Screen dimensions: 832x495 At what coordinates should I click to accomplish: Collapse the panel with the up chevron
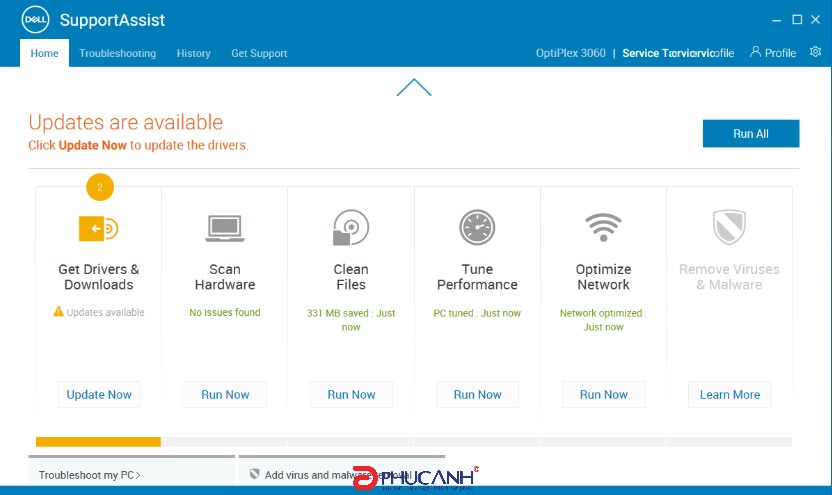click(x=414, y=88)
